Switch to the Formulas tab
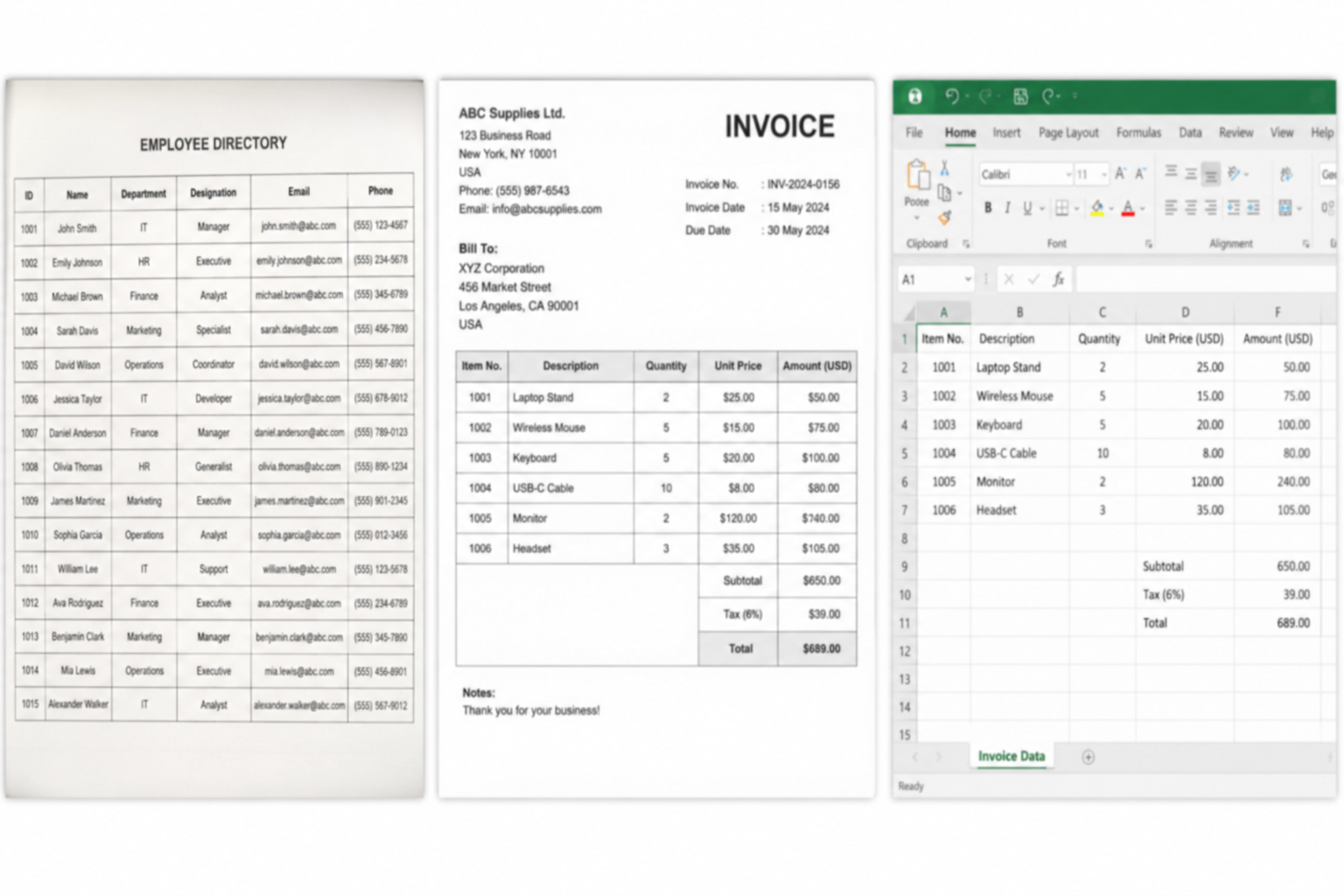The height and width of the screenshot is (896, 1344). click(1138, 132)
